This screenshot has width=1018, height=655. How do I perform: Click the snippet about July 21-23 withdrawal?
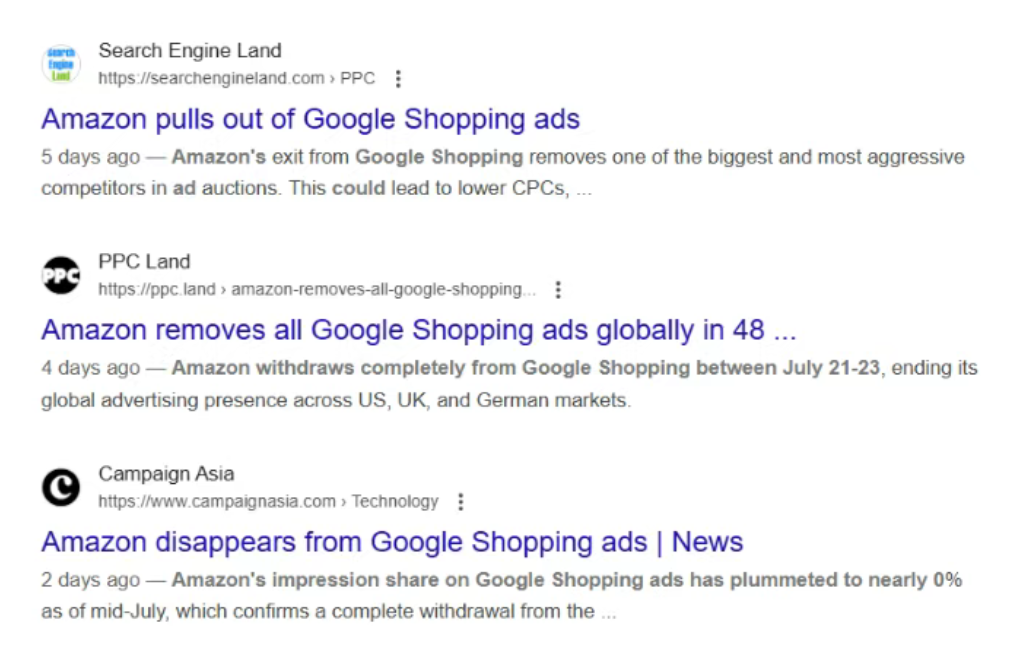point(510,384)
